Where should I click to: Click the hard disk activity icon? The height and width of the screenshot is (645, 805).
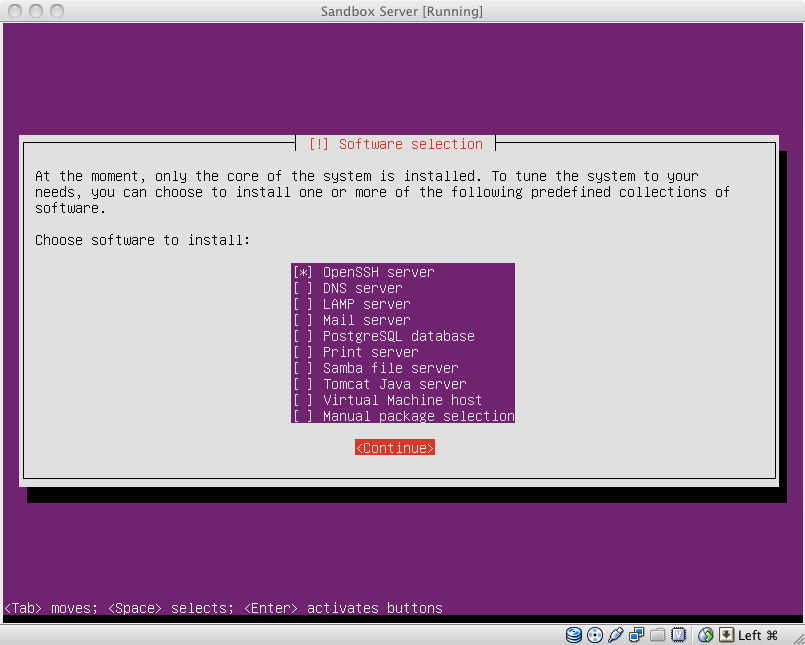coord(573,635)
